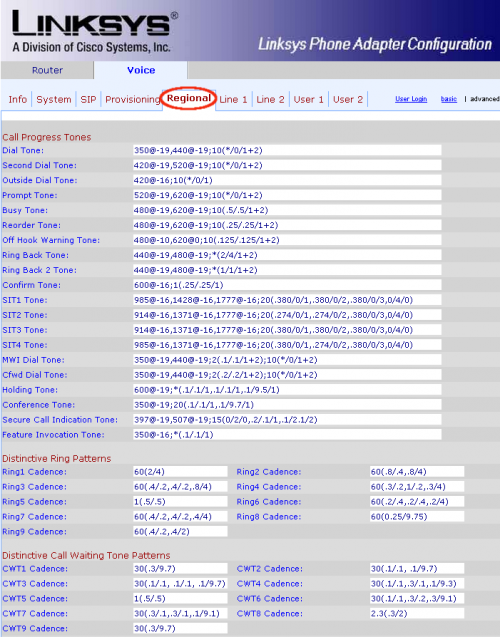Image resolution: width=500 pixels, height=637 pixels.
Task: Focus the Ring6 Cadence field
Action: [x=417, y=502]
